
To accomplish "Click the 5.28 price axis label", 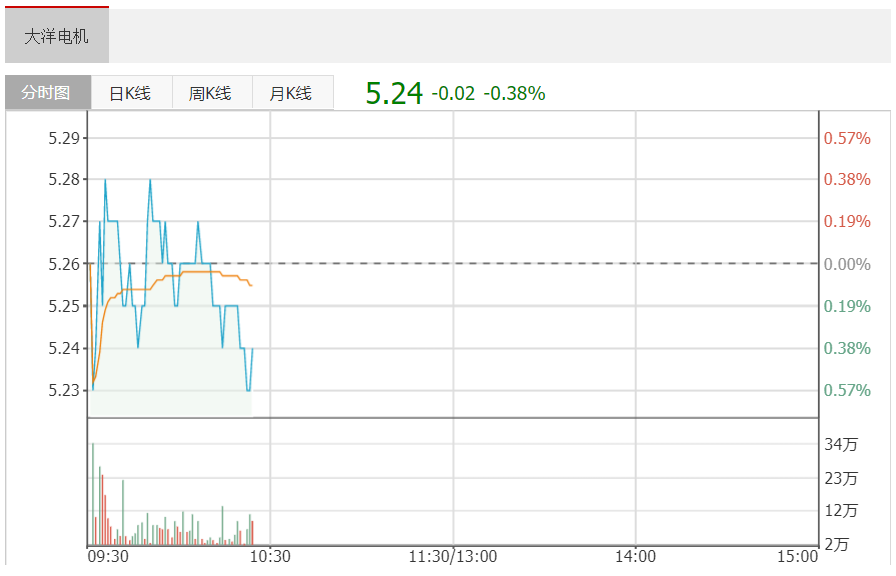I will pos(64,179).
